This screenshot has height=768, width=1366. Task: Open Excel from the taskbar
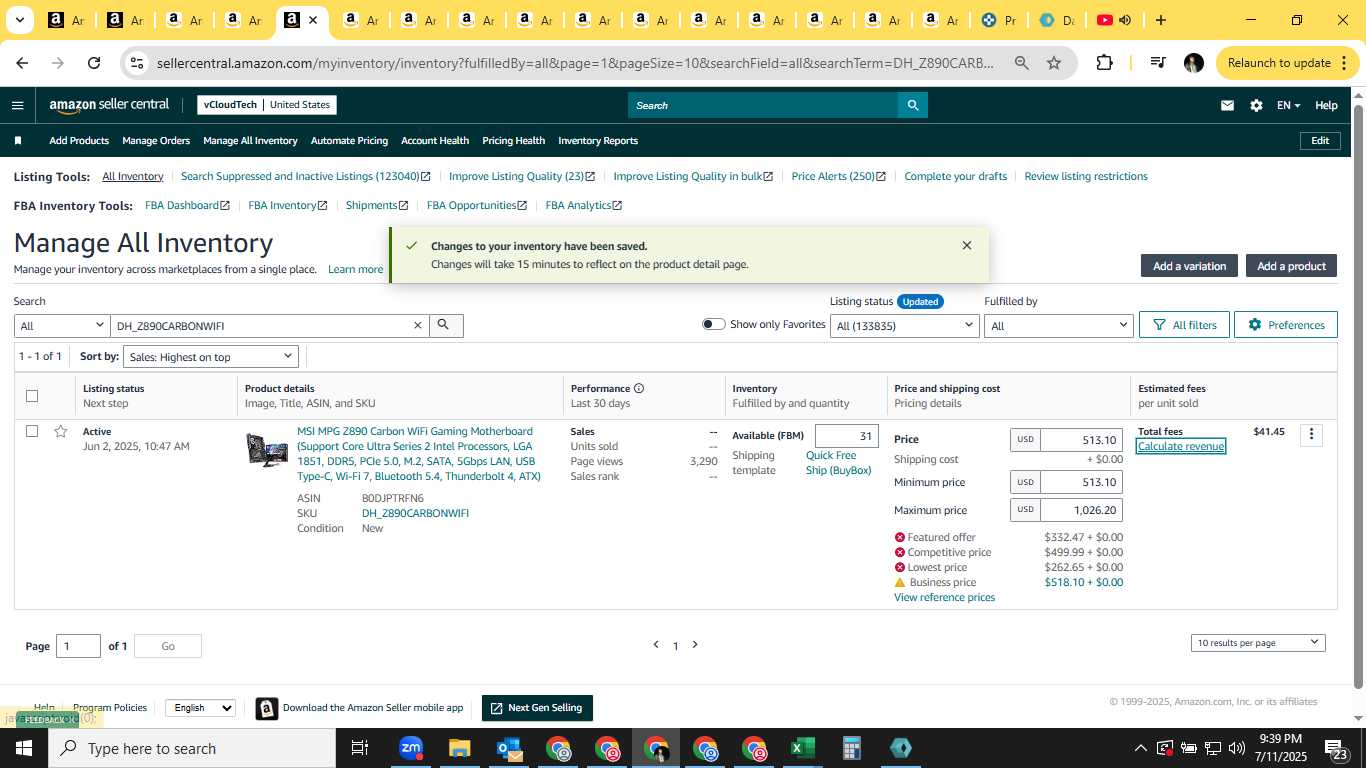tap(802, 748)
